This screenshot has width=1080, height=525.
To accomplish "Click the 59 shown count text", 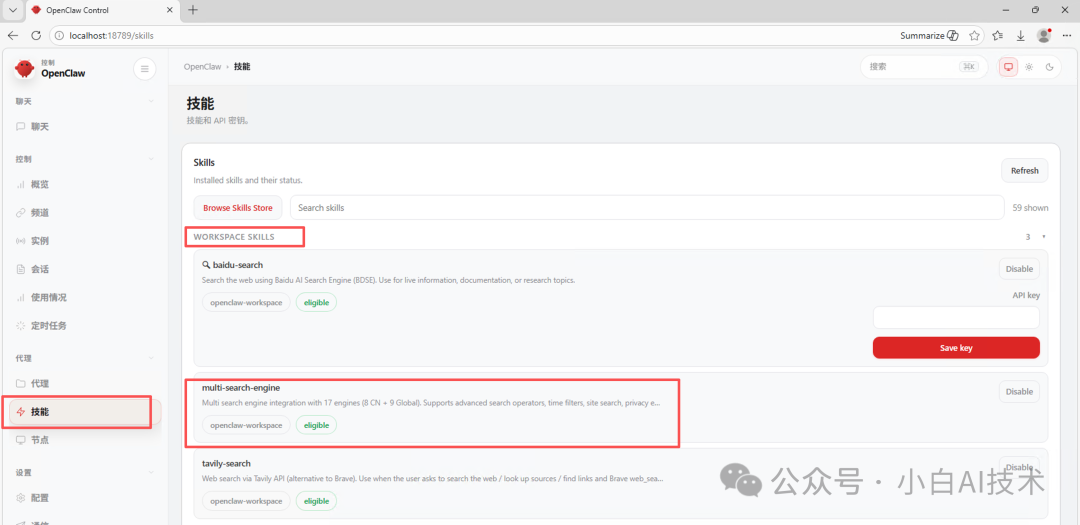I will click(x=1030, y=207).
